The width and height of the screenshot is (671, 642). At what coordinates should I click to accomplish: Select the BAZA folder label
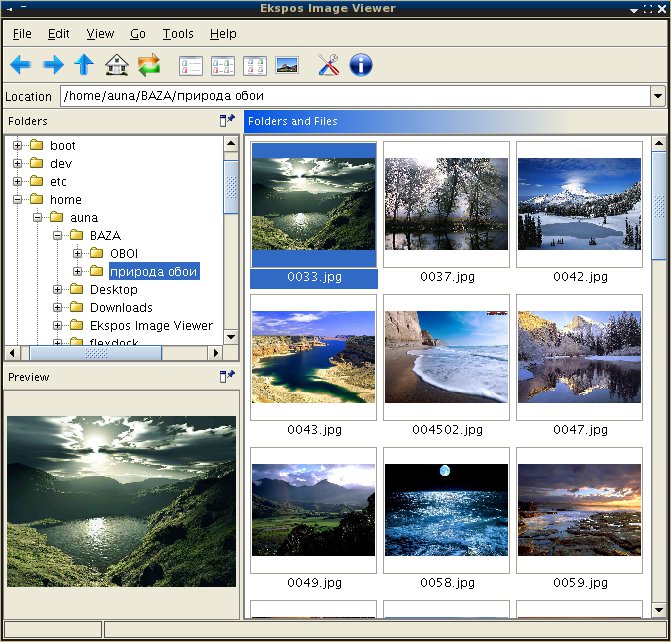coord(105,235)
